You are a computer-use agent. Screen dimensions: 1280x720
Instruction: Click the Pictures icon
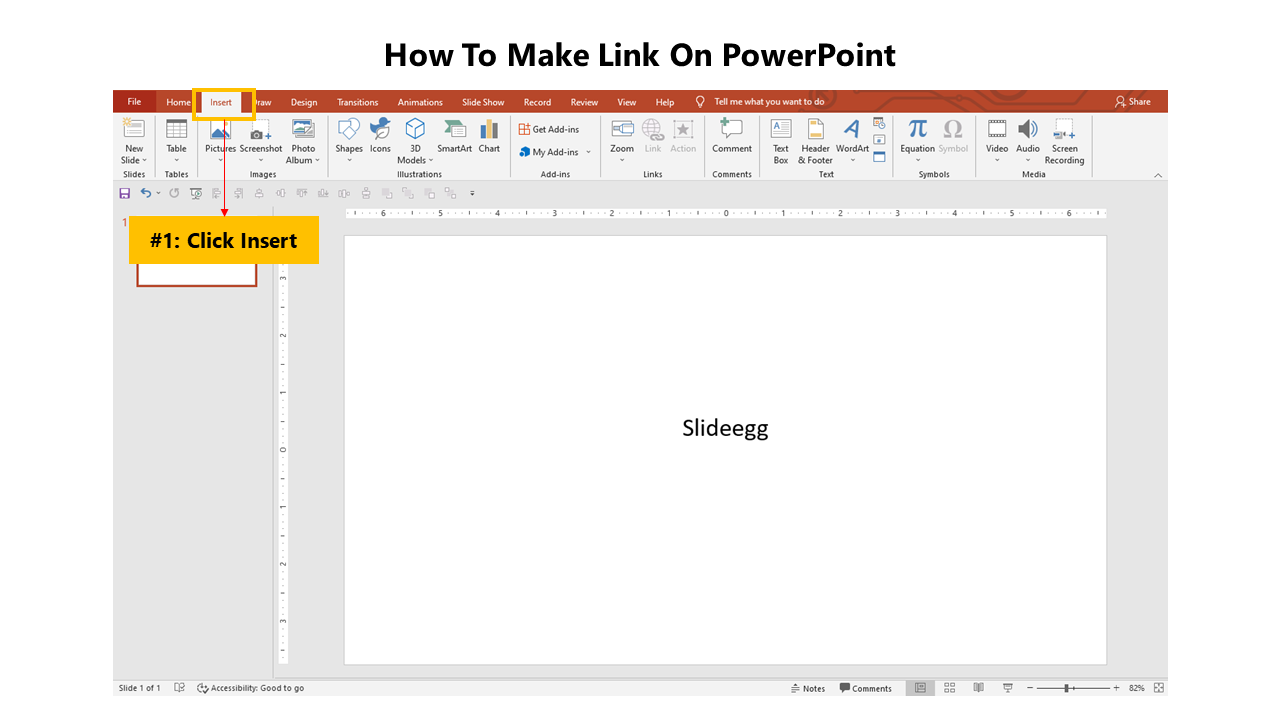[220, 129]
